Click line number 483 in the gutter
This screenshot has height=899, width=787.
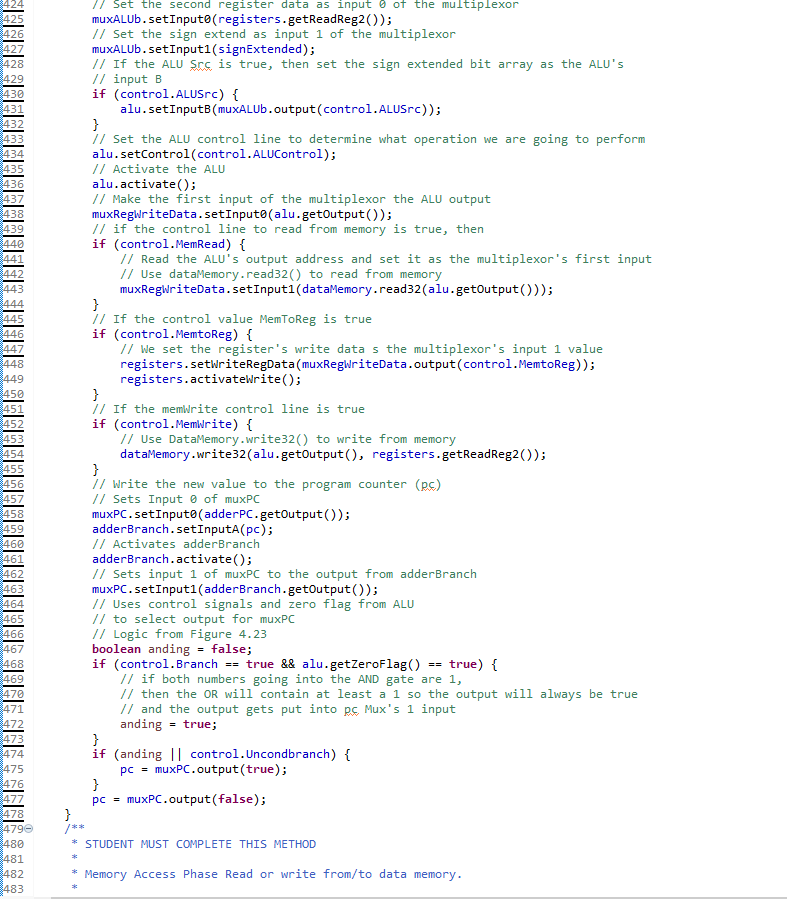pos(13,889)
